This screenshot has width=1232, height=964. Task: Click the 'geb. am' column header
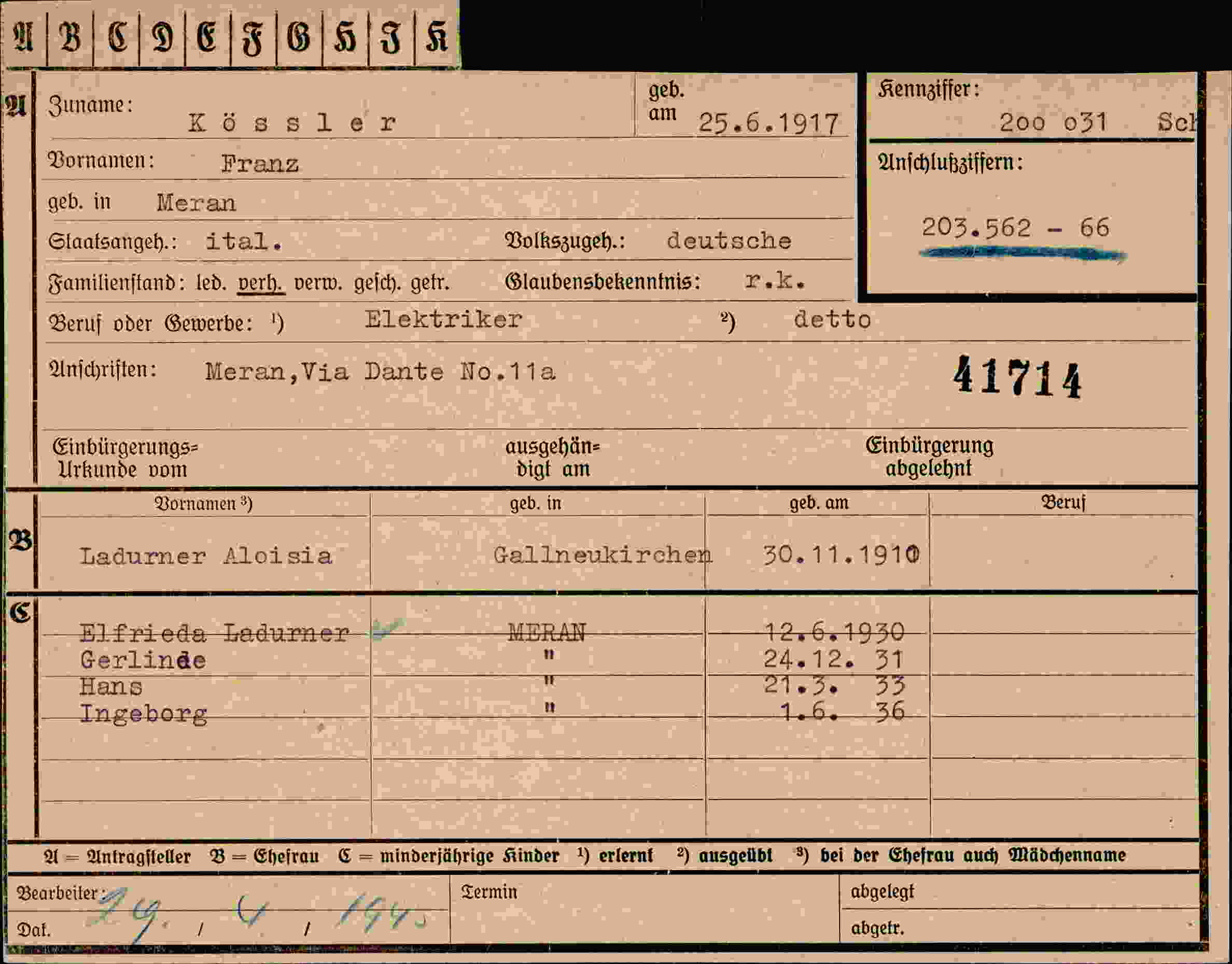(819, 502)
